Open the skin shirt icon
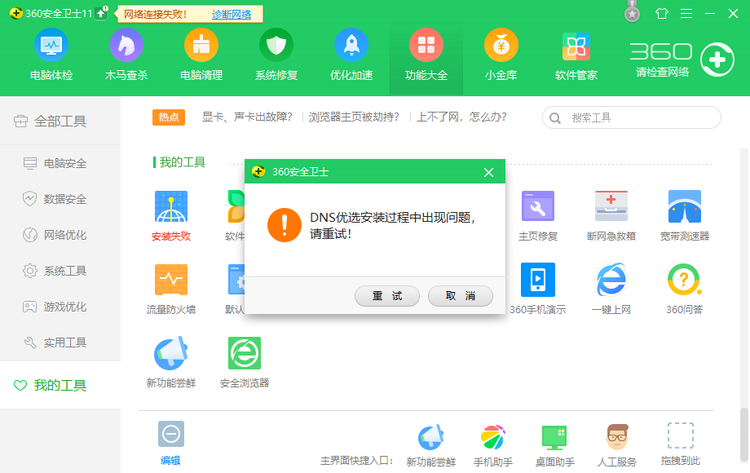Screen dimensions: 750x473 click(662, 13)
